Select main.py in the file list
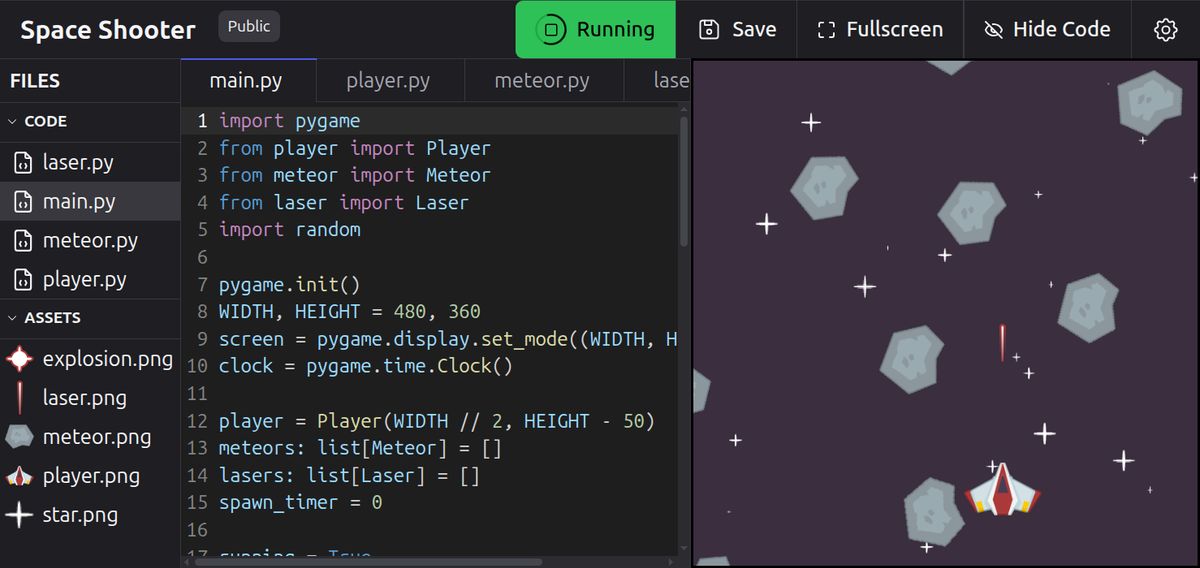This screenshot has width=1200, height=568. point(90,201)
